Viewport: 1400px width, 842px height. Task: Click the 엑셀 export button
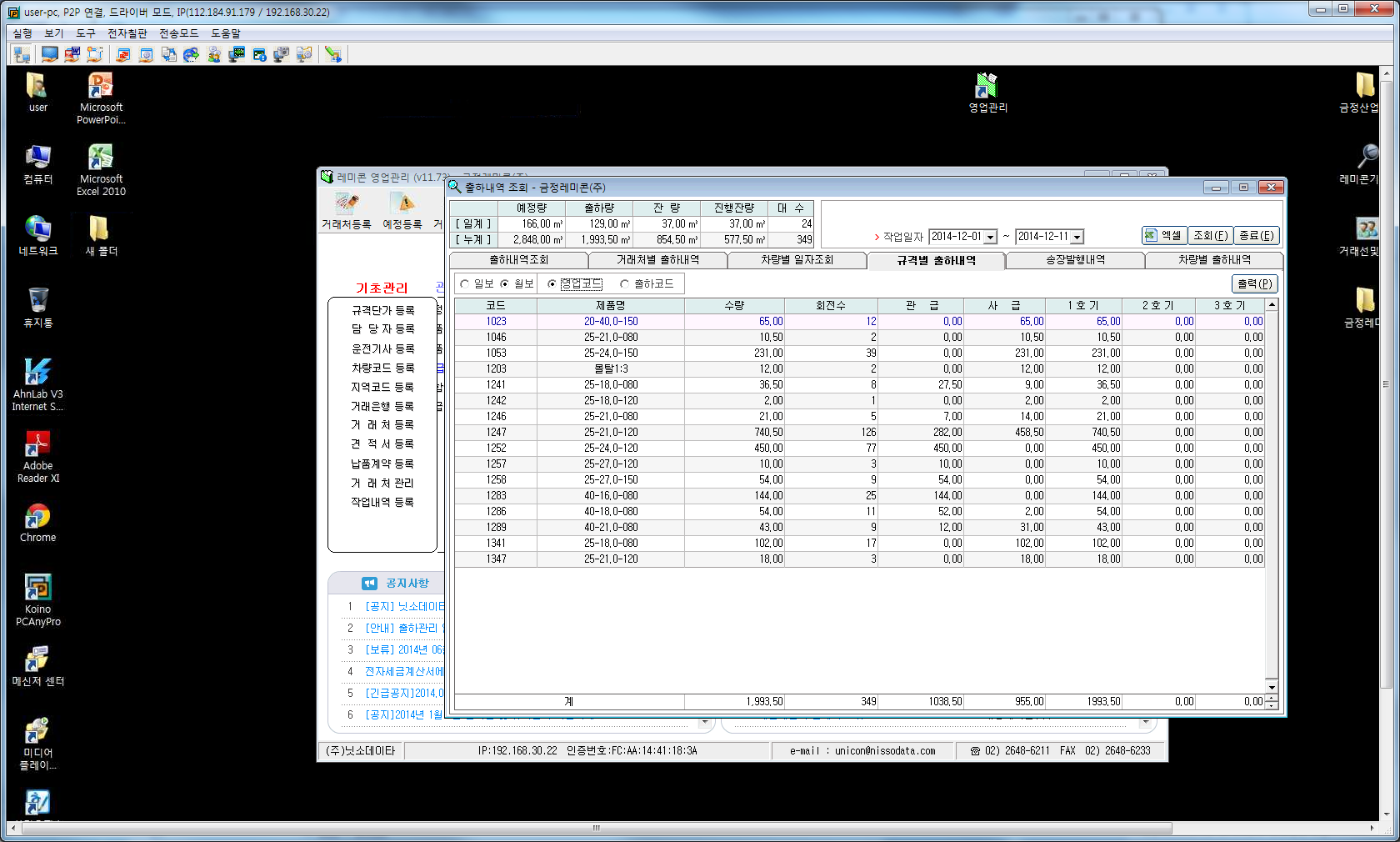(x=1163, y=236)
